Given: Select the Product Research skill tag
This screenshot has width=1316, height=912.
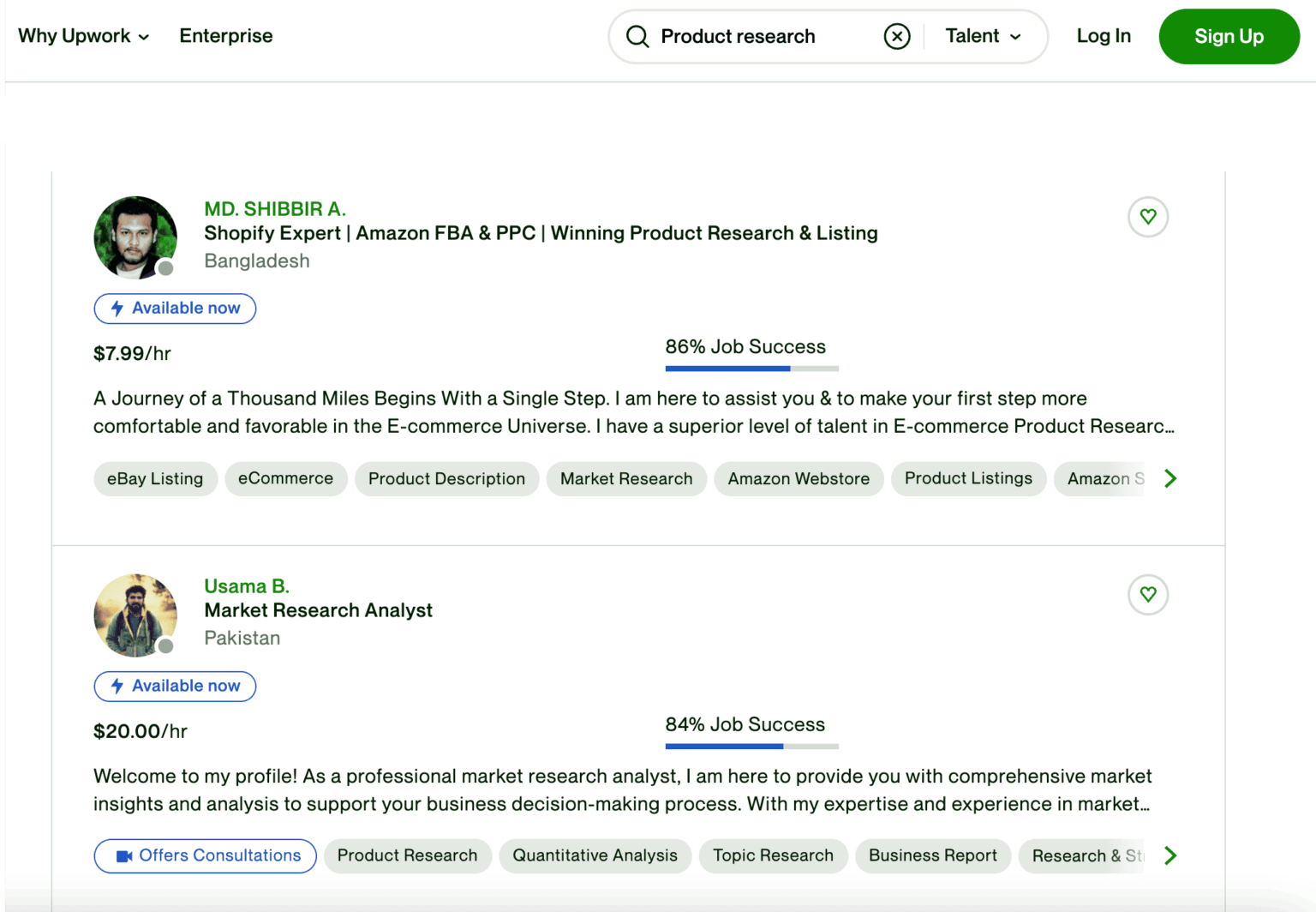Looking at the screenshot, I should pyautogui.click(x=407, y=855).
